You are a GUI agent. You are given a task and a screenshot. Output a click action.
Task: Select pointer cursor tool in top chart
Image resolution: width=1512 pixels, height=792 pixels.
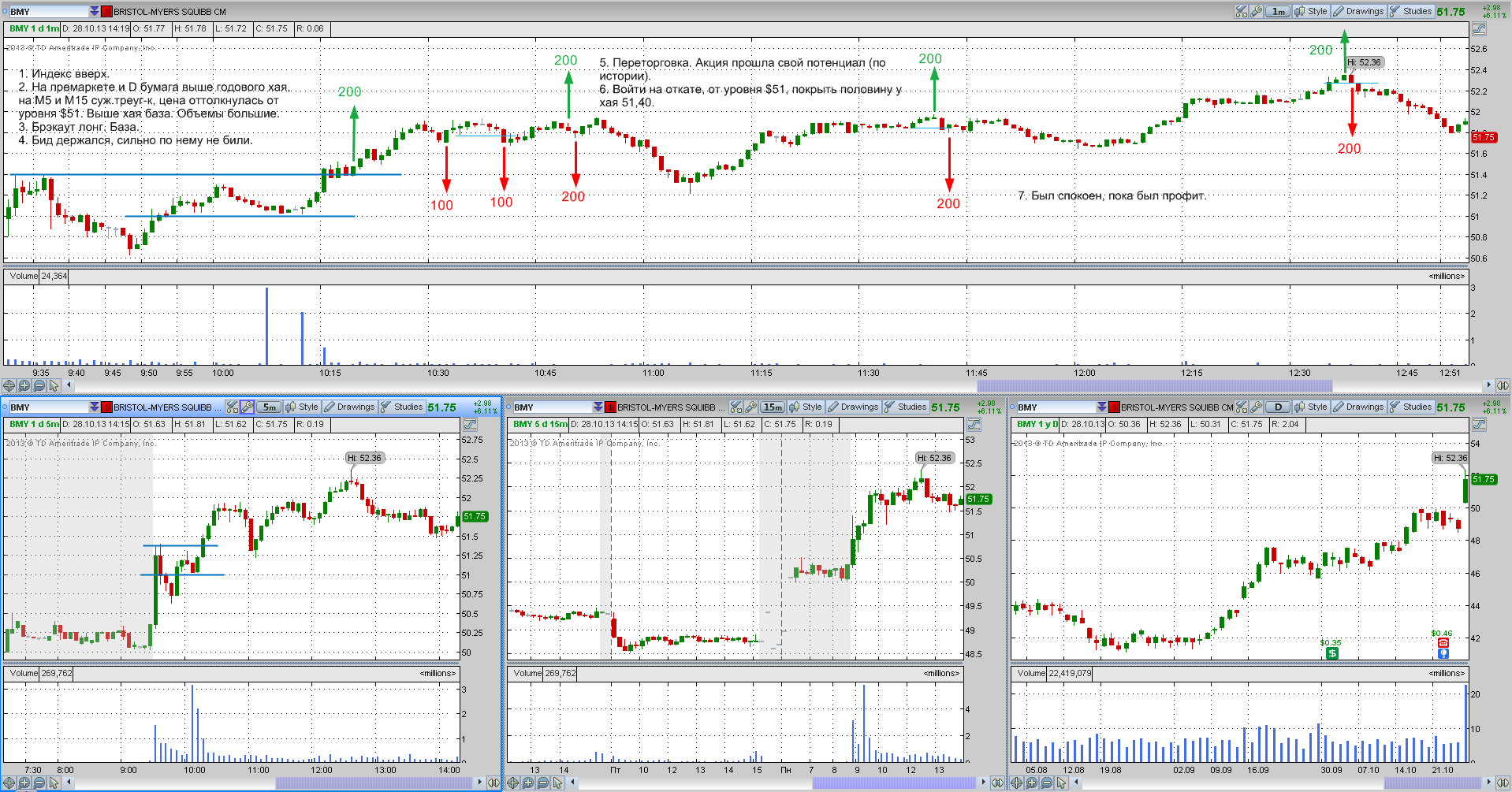click(x=54, y=385)
